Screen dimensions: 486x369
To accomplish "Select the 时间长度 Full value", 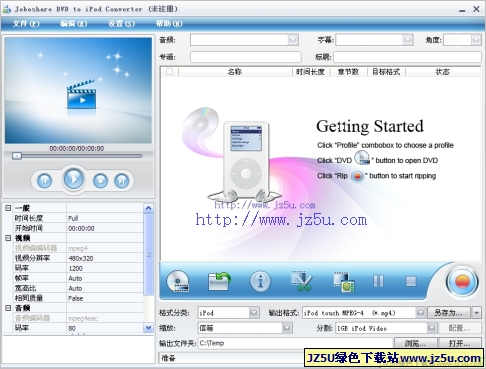I will tap(105, 218).
